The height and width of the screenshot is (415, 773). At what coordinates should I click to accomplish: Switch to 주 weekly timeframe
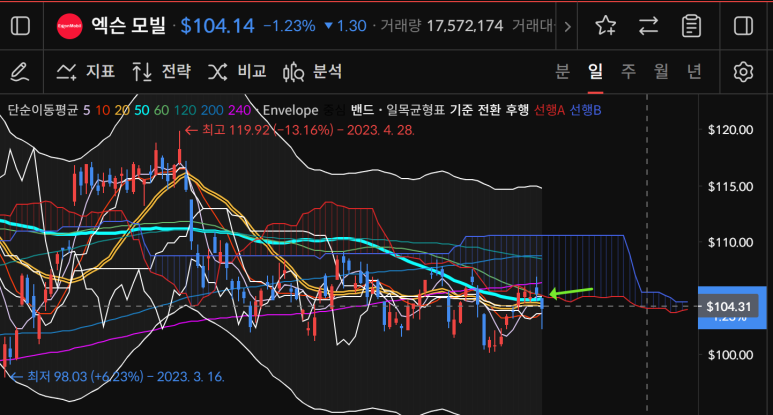[x=628, y=71]
